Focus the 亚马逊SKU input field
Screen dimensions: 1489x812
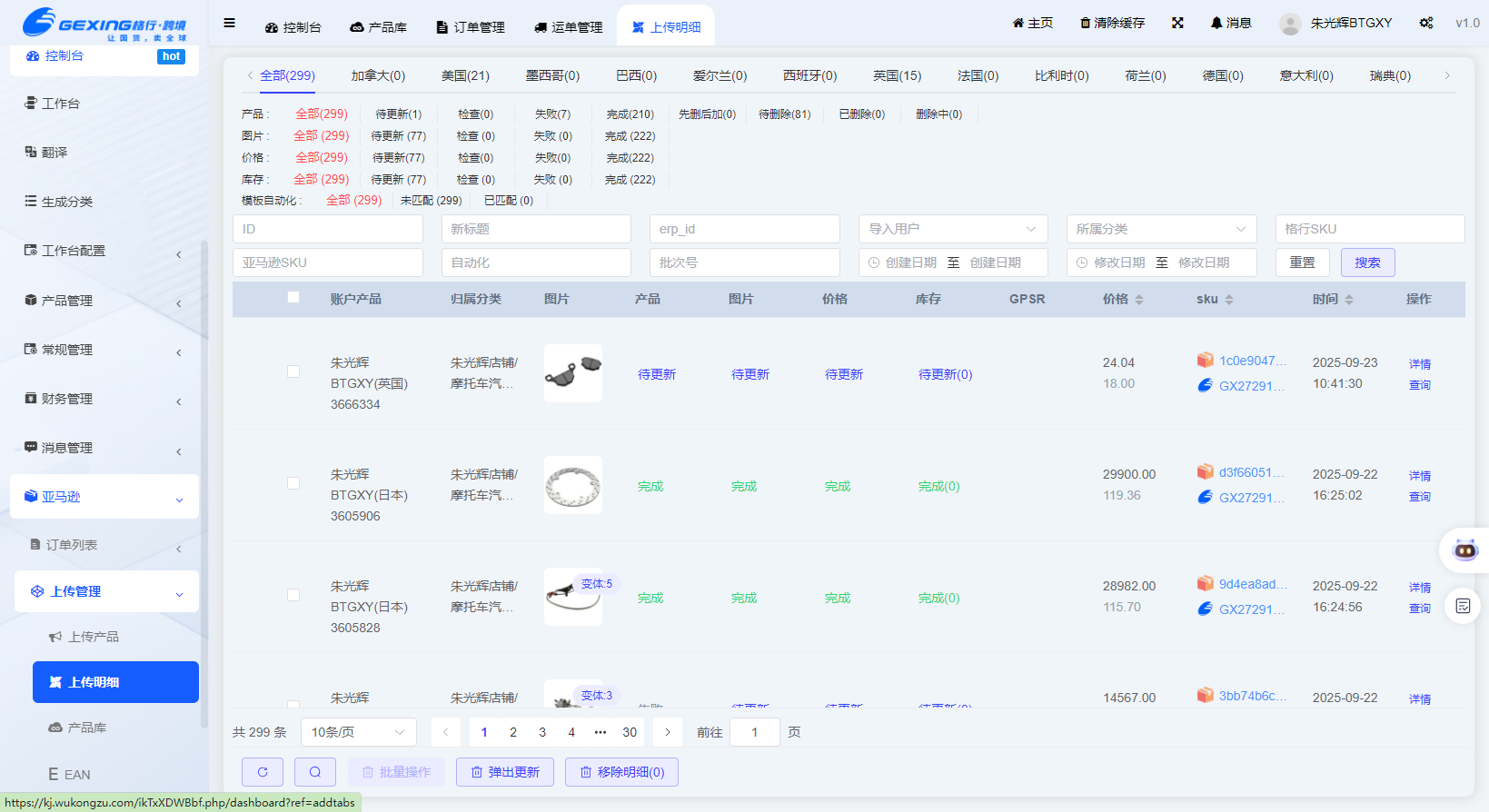[x=327, y=262]
